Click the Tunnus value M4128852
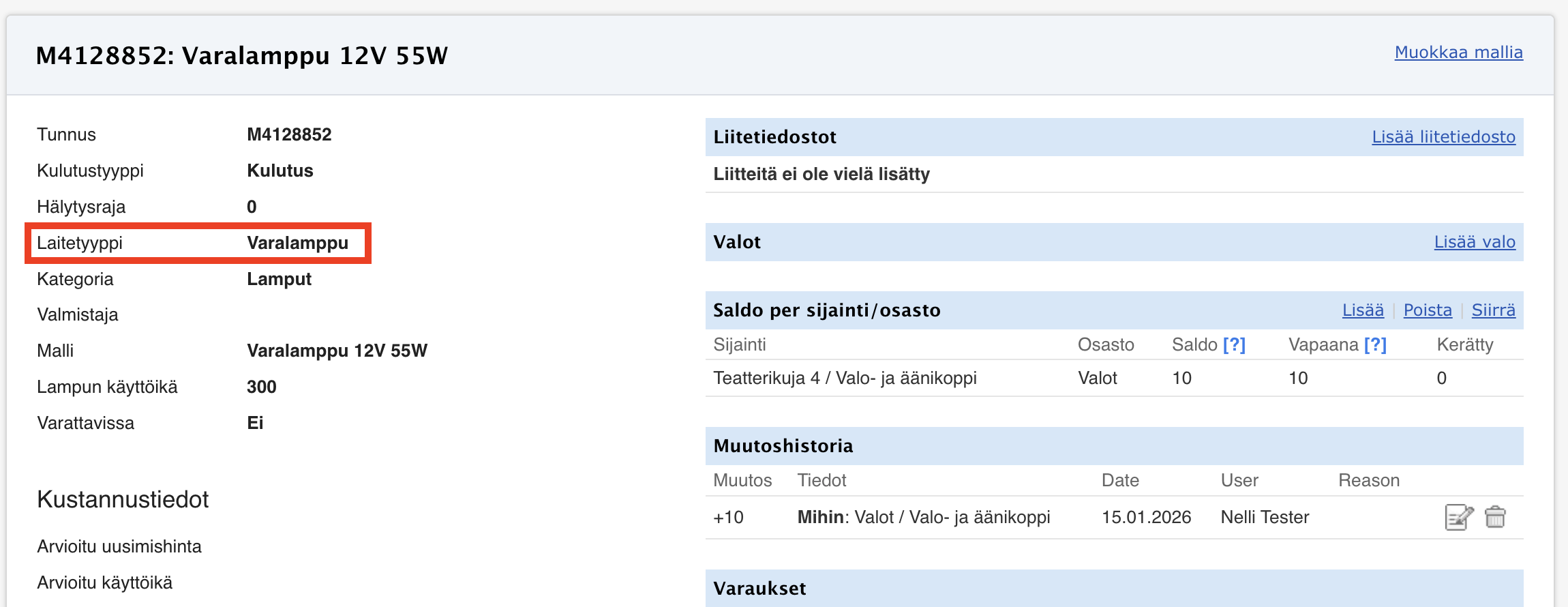The image size is (1568, 607). pyautogui.click(x=289, y=134)
